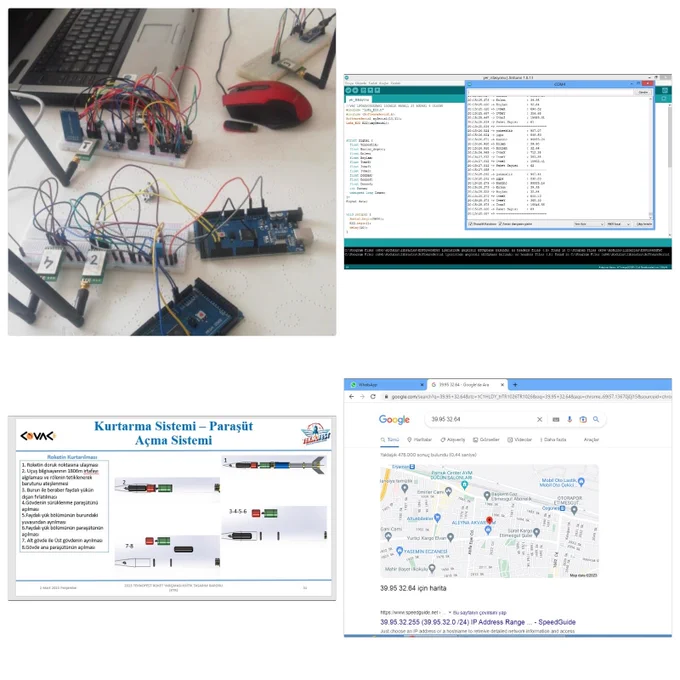Select the Haritalar results tab
This screenshot has height=680, width=680.
(x=419, y=440)
